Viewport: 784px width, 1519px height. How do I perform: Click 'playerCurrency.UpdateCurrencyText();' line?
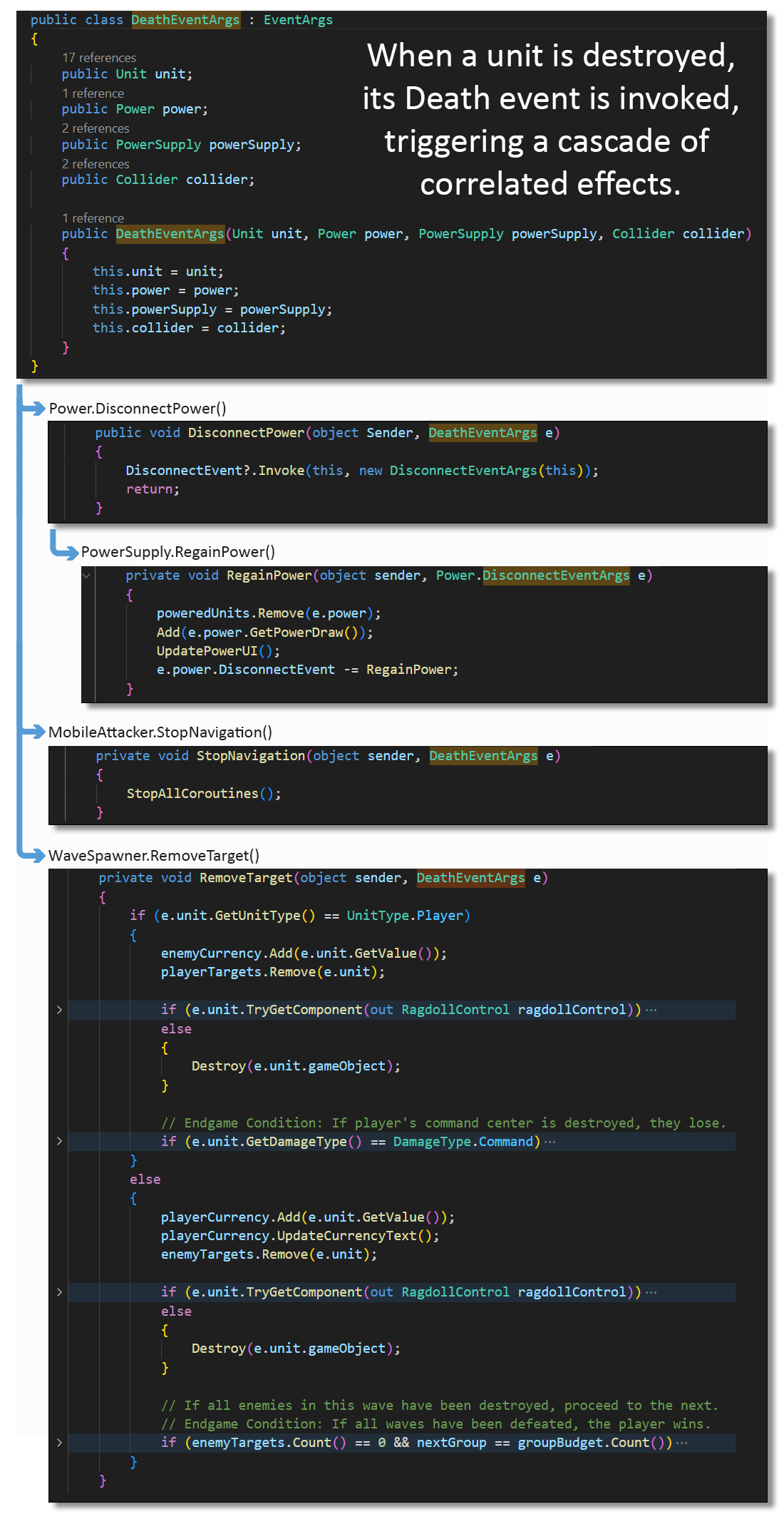300,1236
